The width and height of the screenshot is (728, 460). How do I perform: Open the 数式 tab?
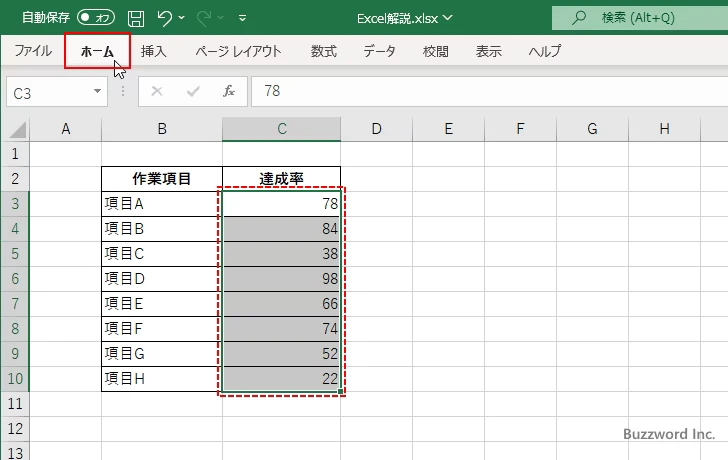(324, 51)
